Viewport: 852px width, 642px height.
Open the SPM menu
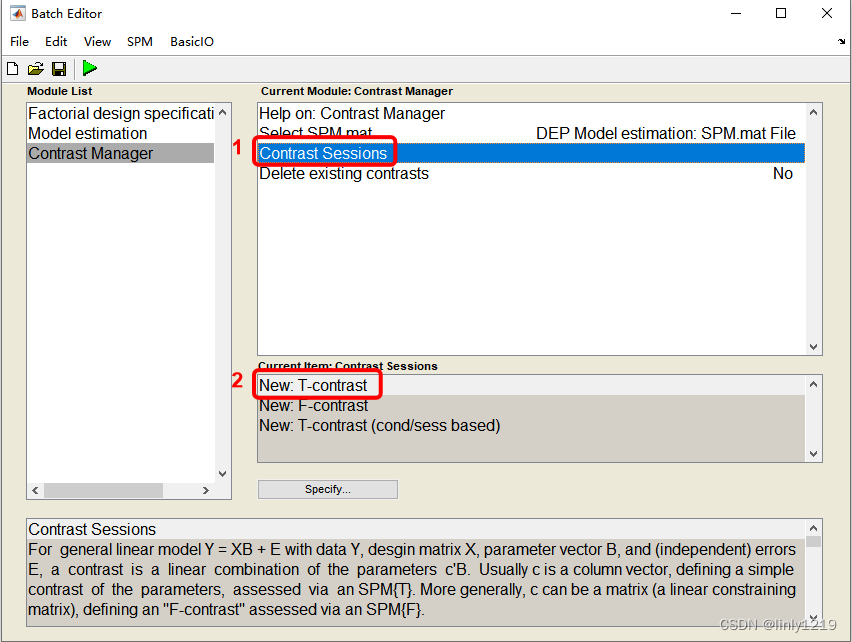pyautogui.click(x=139, y=42)
